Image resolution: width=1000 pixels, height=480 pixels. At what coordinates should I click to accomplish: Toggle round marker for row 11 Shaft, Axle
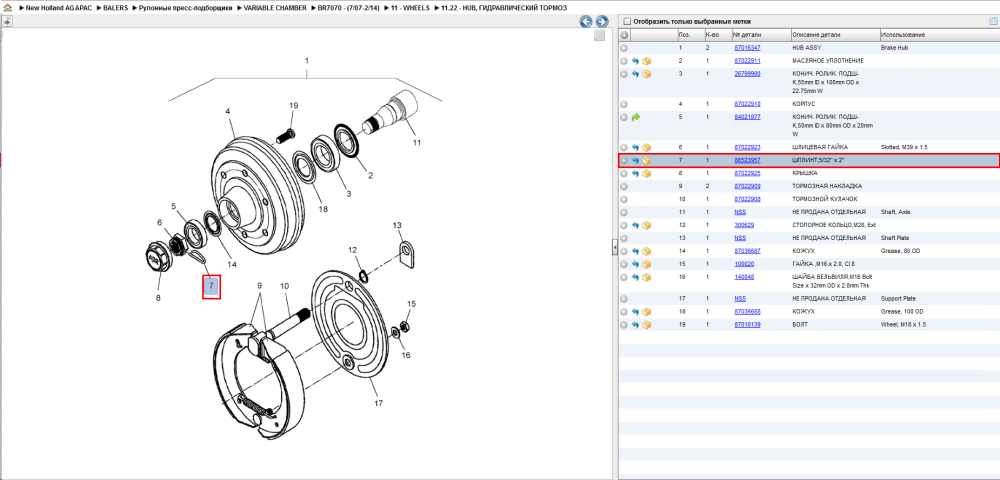click(x=624, y=212)
